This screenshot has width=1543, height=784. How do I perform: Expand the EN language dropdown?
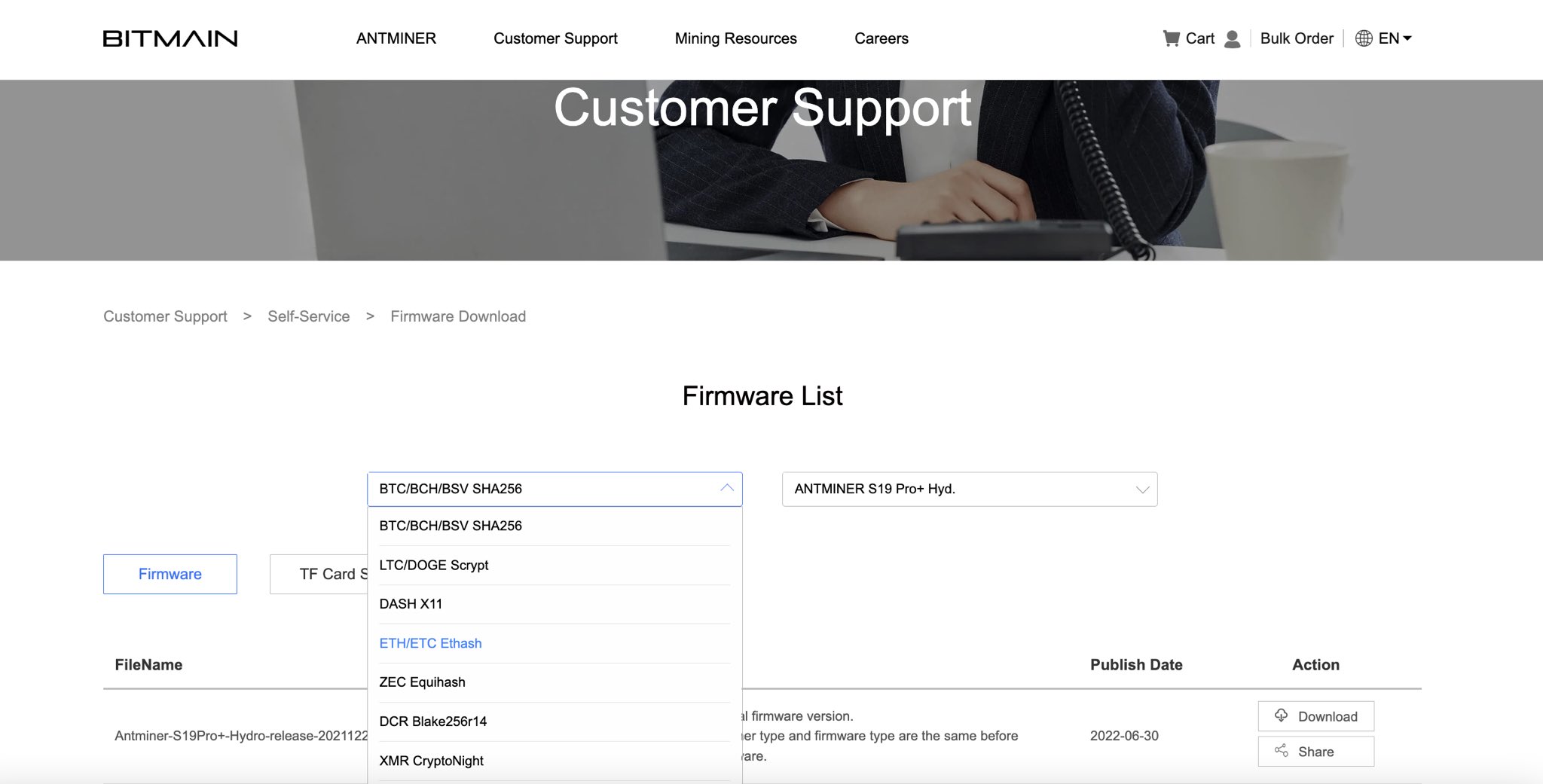point(1395,38)
